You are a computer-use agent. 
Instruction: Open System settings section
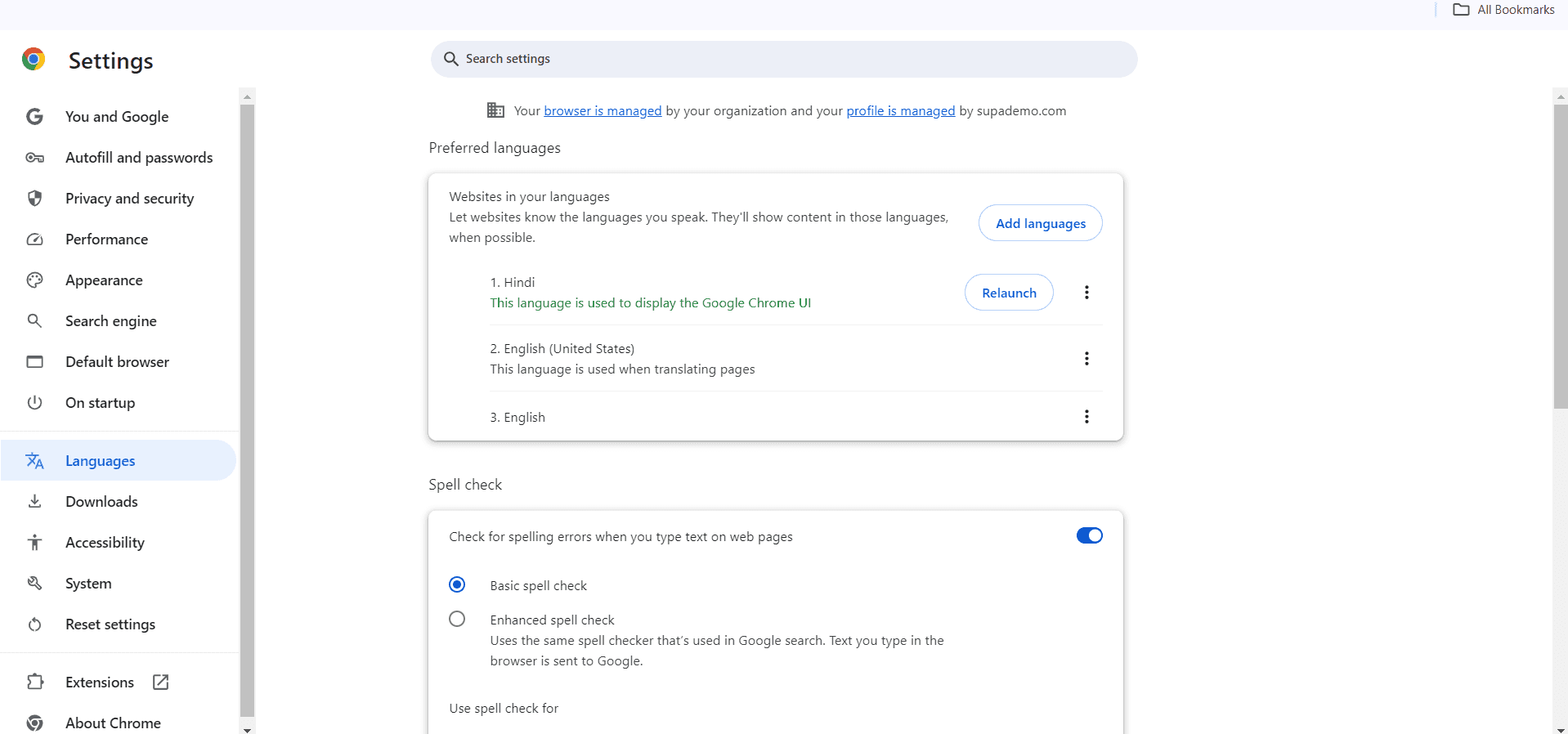[118, 583]
